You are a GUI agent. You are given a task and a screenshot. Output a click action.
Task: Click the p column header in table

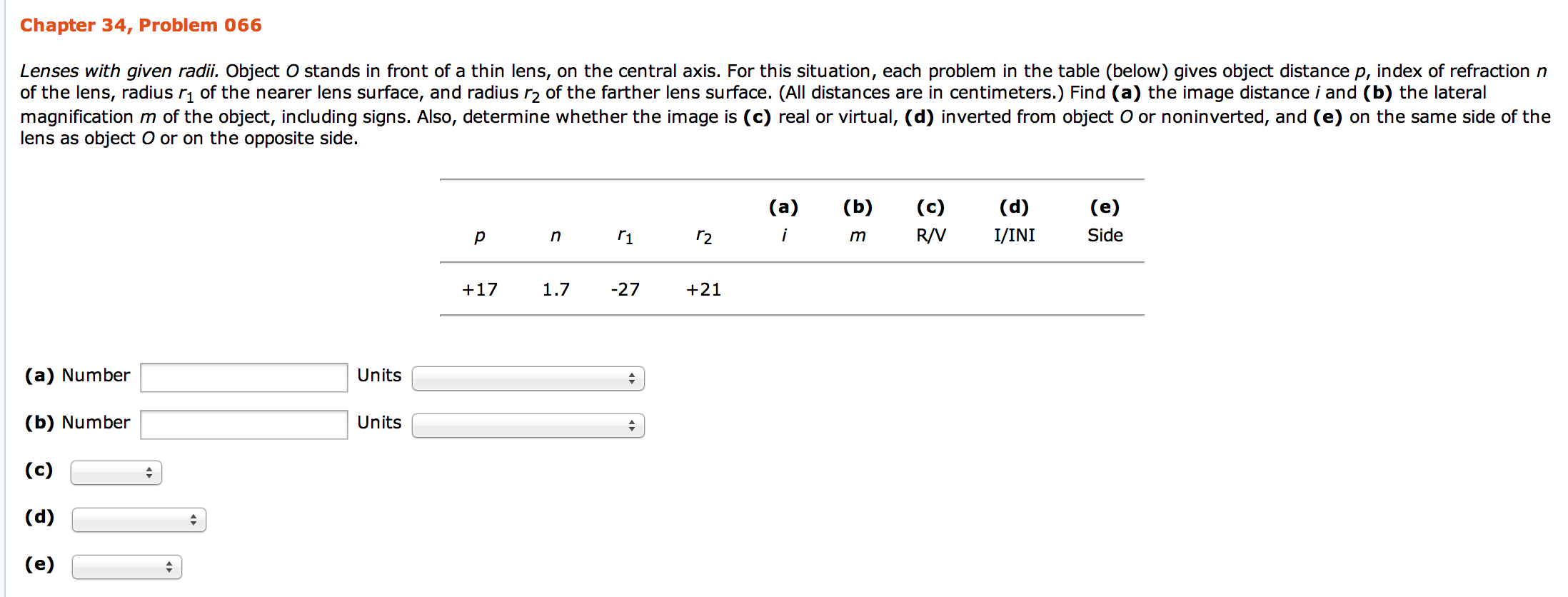pyautogui.click(x=480, y=236)
